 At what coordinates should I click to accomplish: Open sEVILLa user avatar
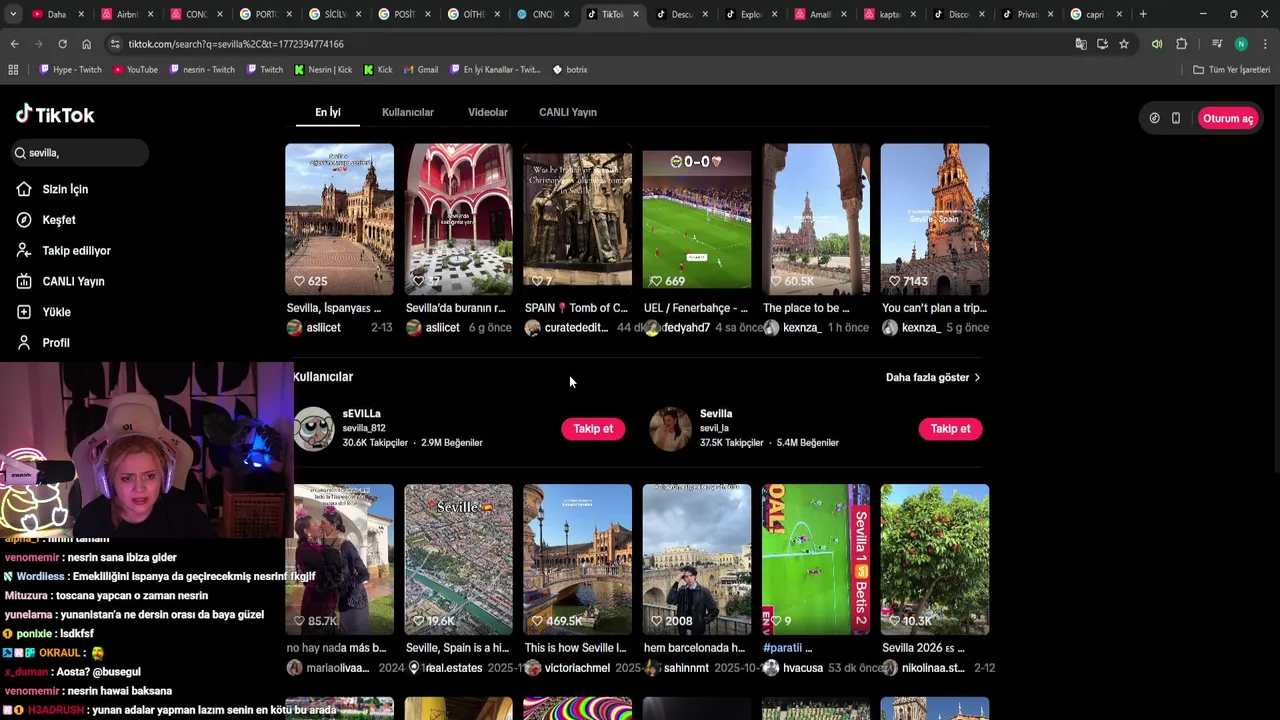tap(314, 429)
